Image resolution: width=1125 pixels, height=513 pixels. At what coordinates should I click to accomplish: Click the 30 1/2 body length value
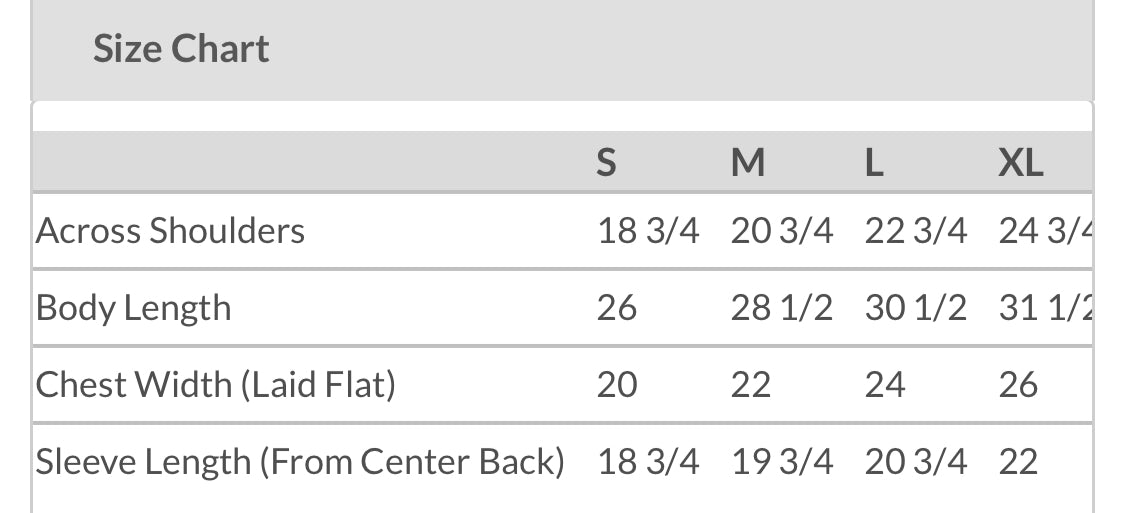(x=915, y=308)
